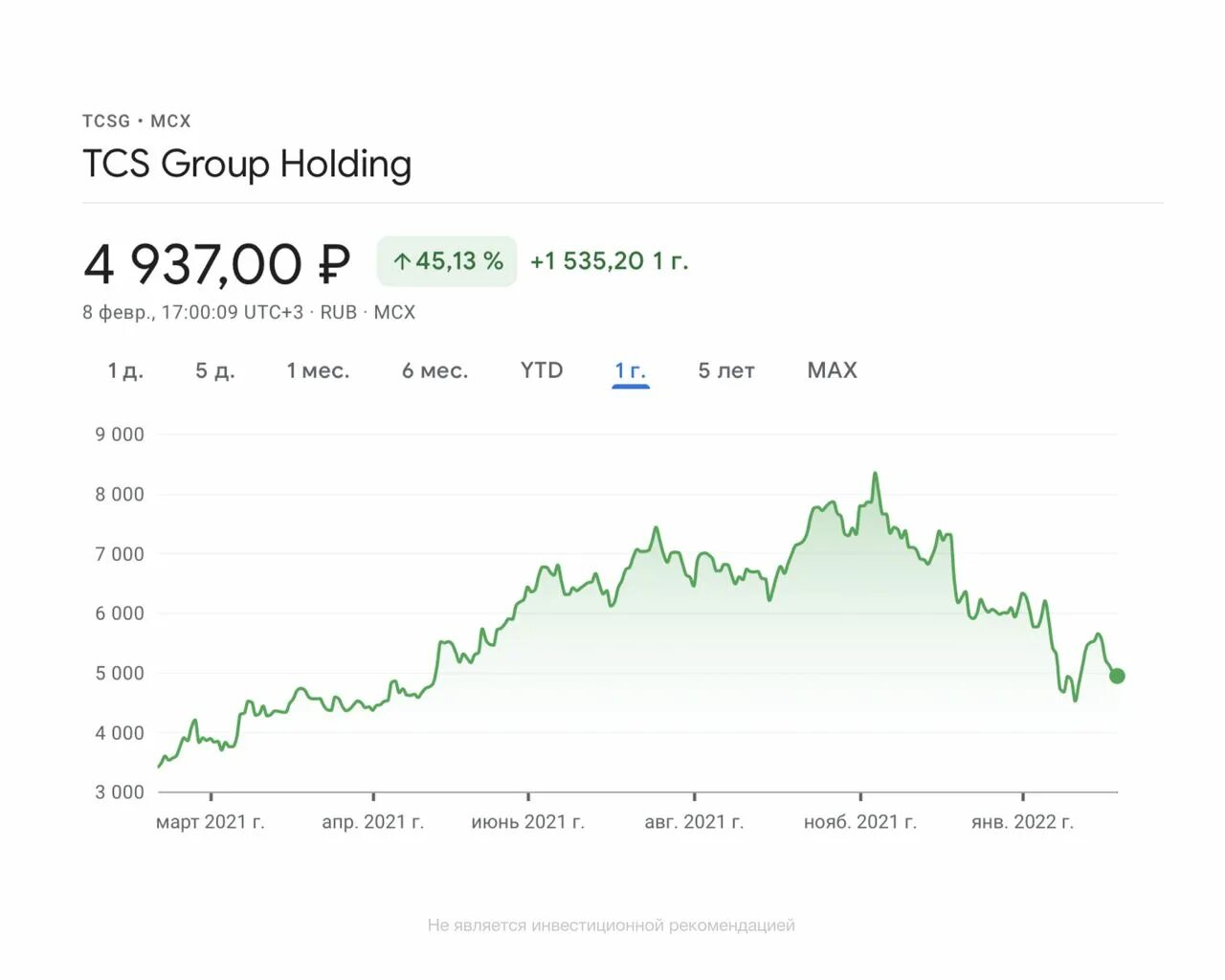Click the green dot at chart end

[1117, 676]
